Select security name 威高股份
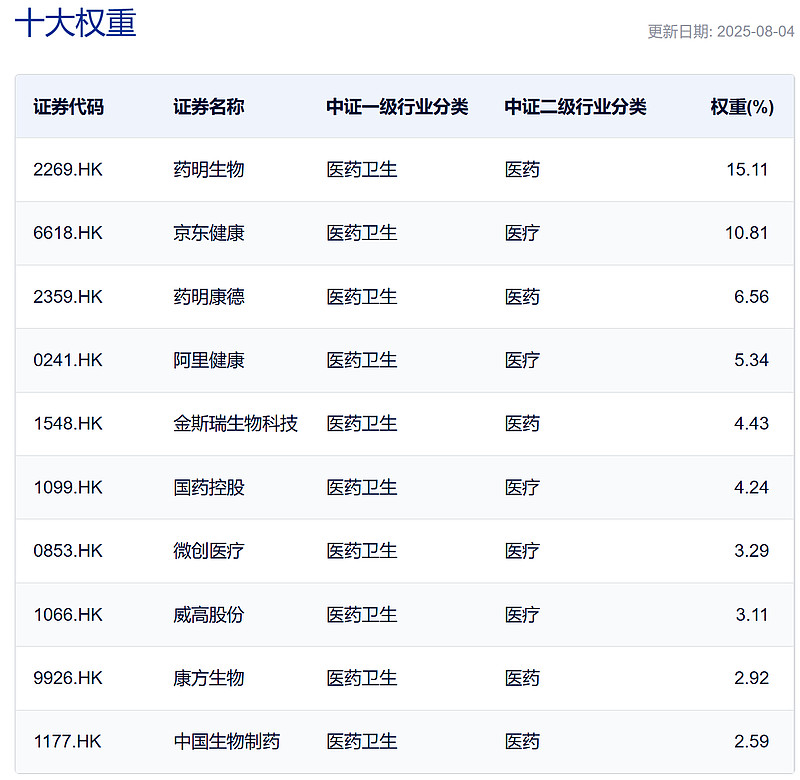This screenshot has height=780, width=800. click(x=209, y=615)
